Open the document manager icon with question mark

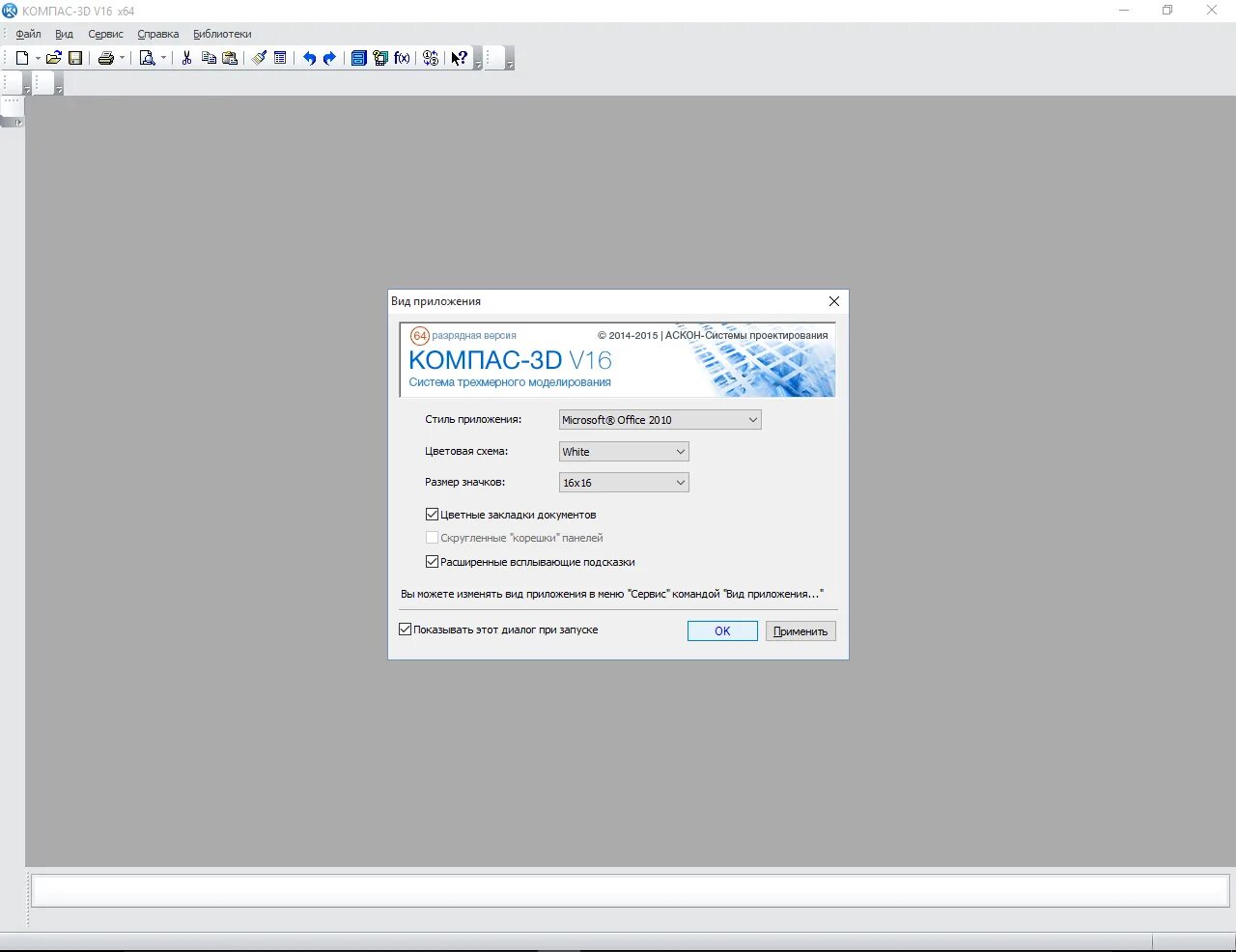click(380, 58)
